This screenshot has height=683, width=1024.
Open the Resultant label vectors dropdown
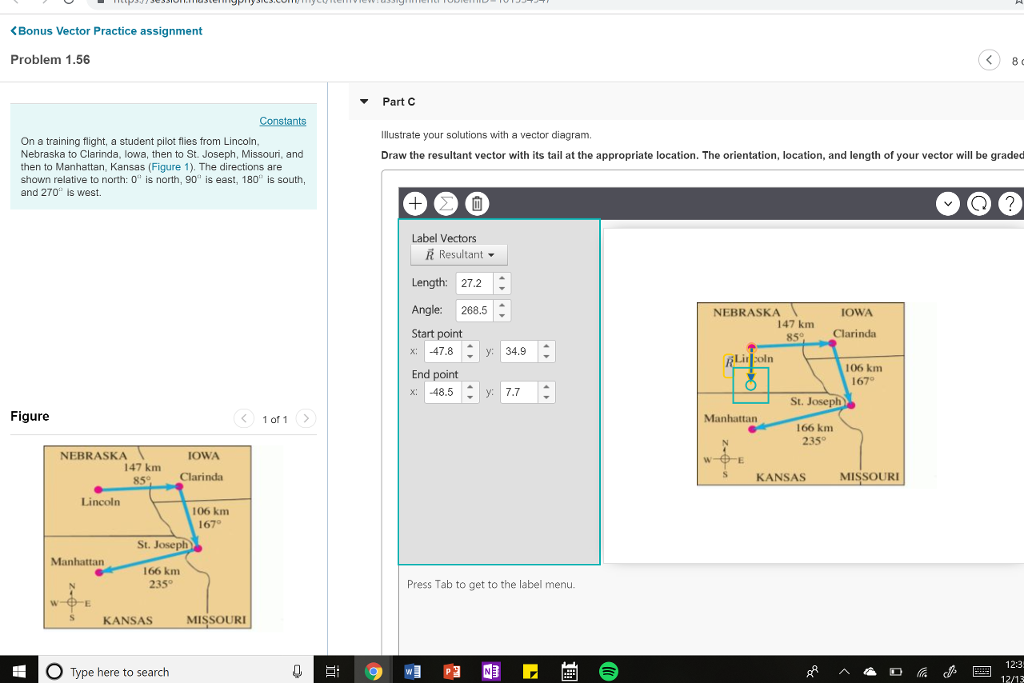pos(458,255)
